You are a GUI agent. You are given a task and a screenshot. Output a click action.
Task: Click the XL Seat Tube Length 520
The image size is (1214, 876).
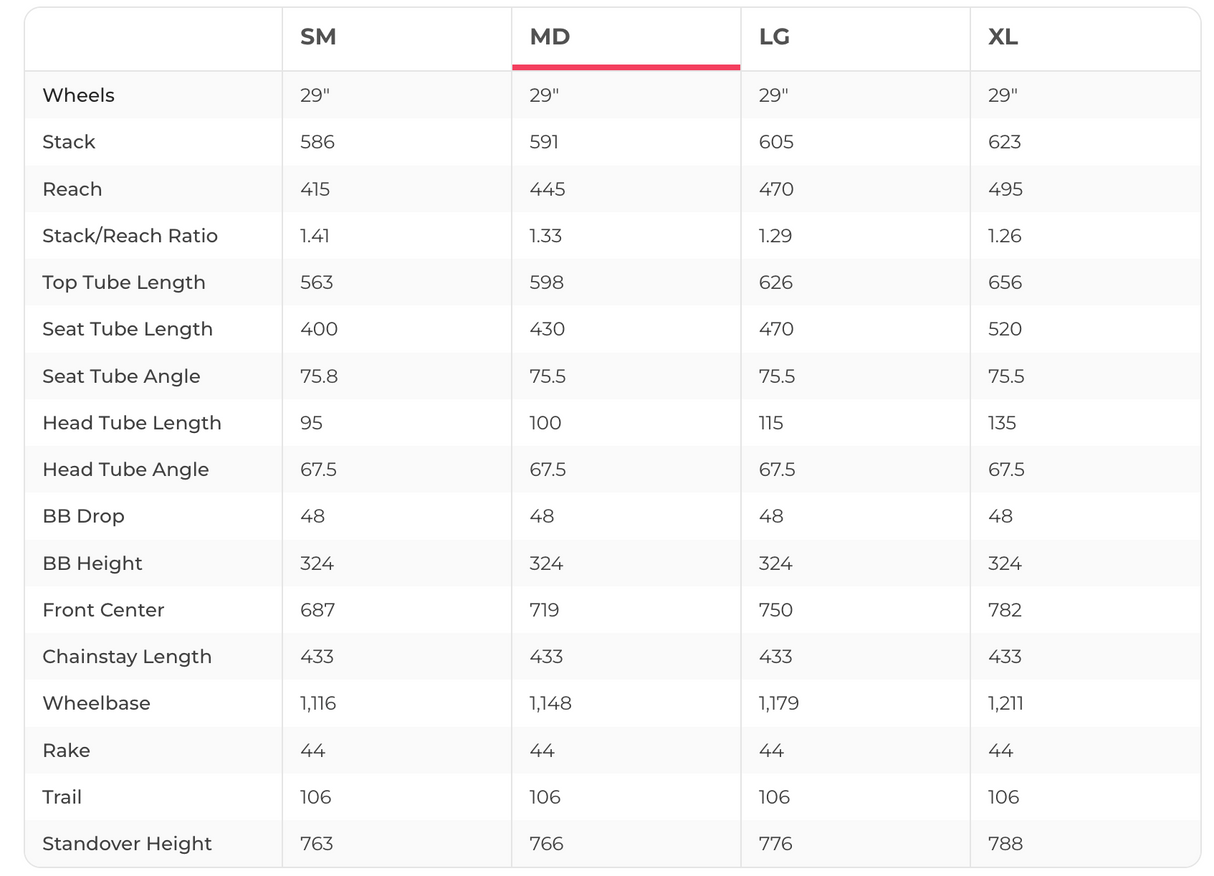coord(1005,329)
